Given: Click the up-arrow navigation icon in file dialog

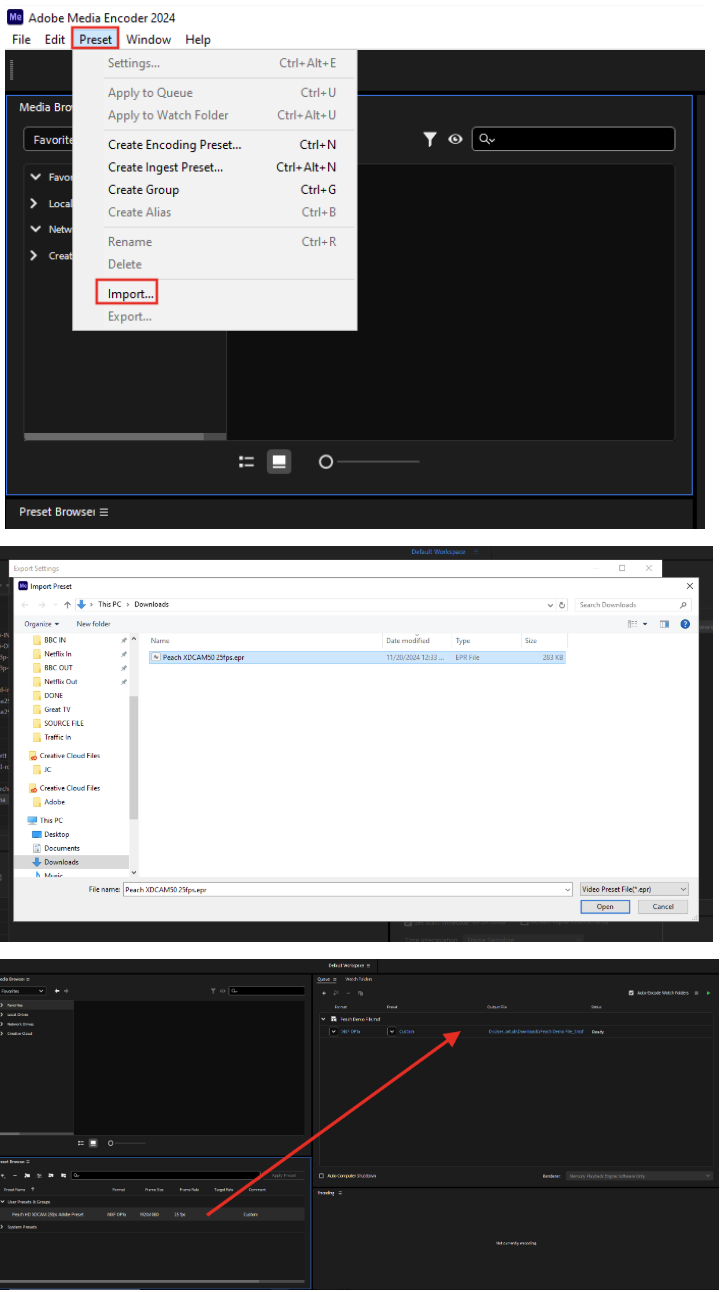Looking at the screenshot, I should click(67, 605).
